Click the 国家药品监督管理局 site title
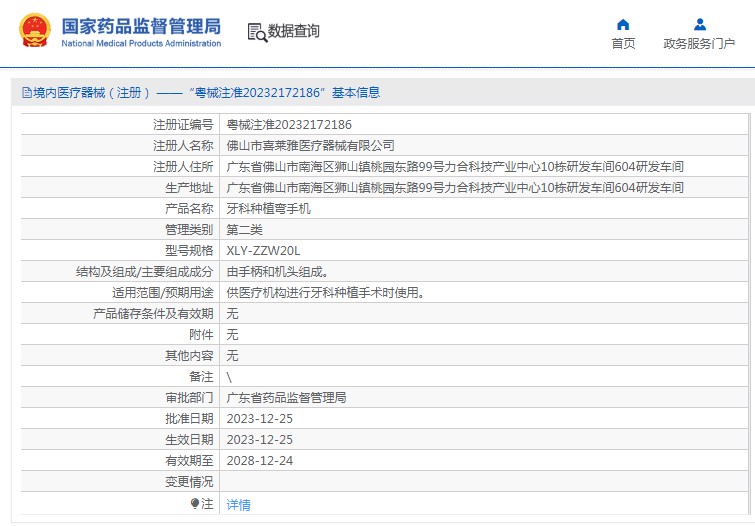 (141, 26)
